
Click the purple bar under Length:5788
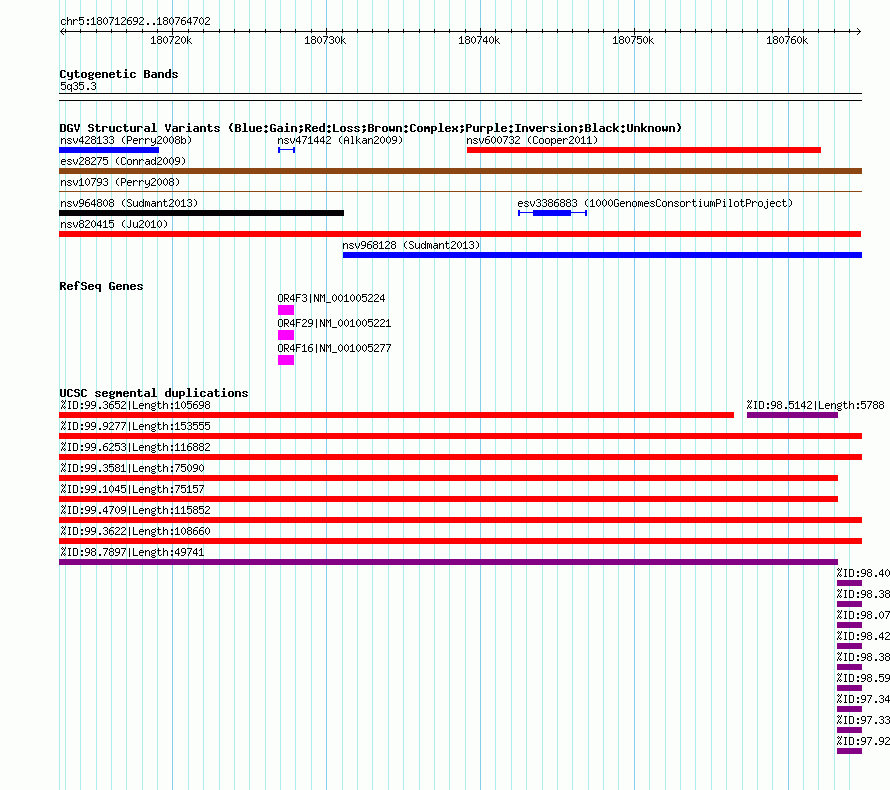click(x=792, y=415)
